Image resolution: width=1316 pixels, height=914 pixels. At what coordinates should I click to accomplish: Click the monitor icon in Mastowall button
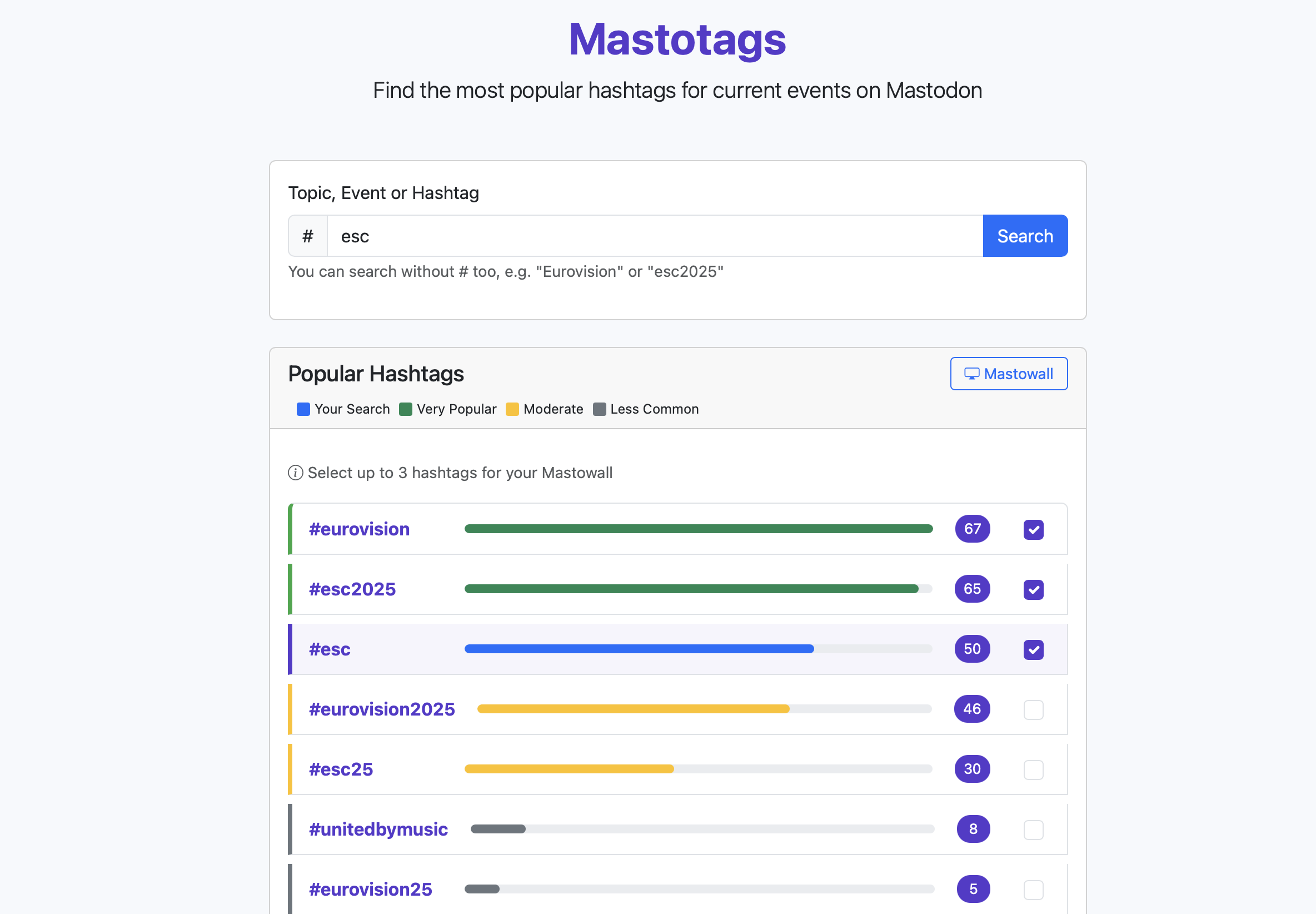(x=971, y=374)
